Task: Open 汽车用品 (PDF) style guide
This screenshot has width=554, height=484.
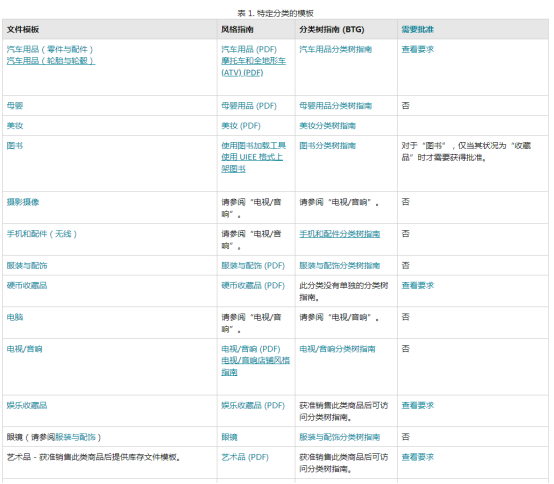Action: pyautogui.click(x=249, y=49)
